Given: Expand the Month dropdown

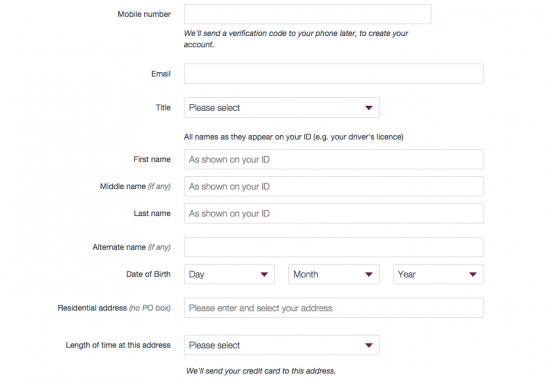Looking at the screenshot, I should point(334,274).
